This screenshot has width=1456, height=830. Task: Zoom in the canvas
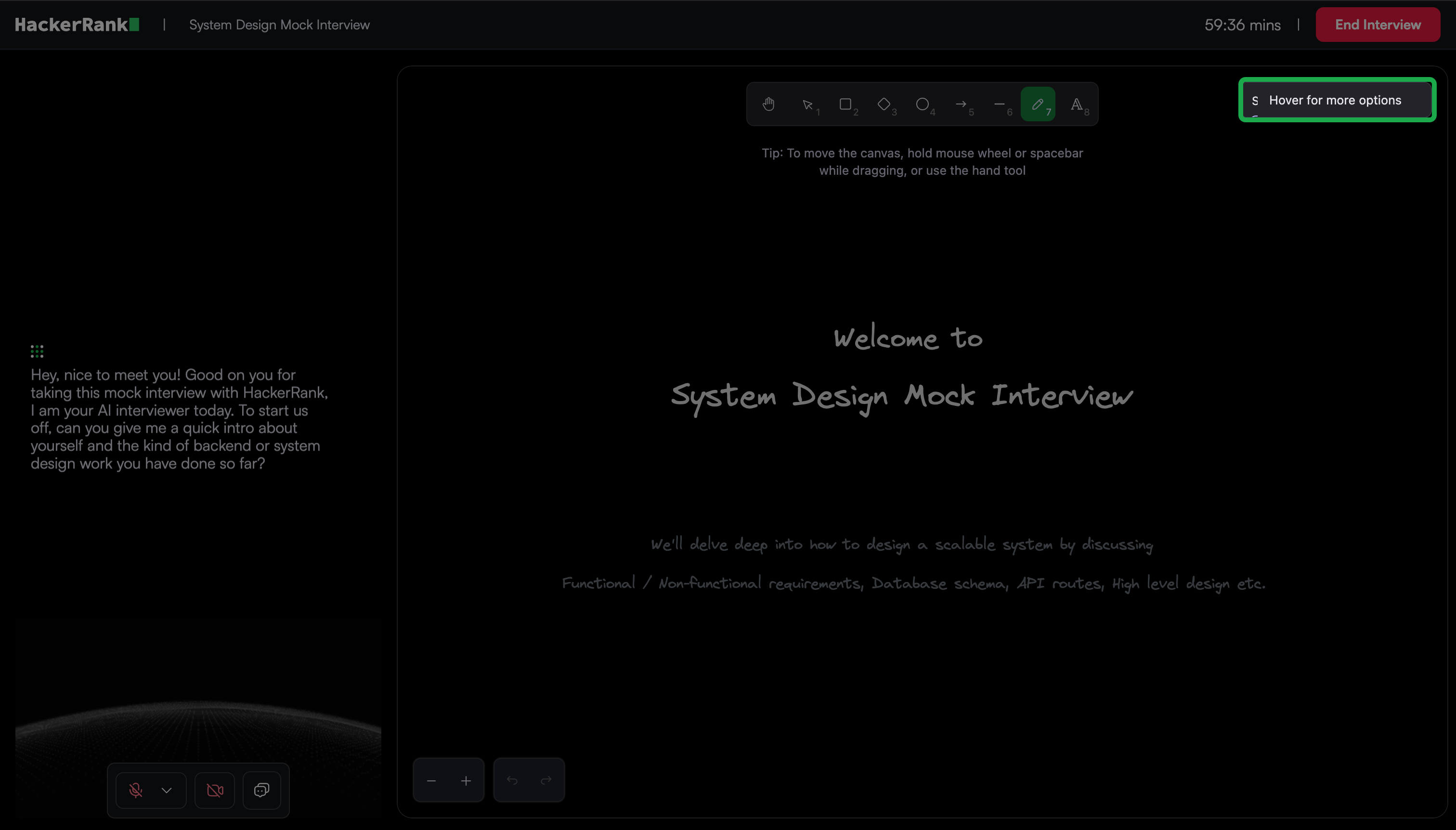[x=466, y=780]
